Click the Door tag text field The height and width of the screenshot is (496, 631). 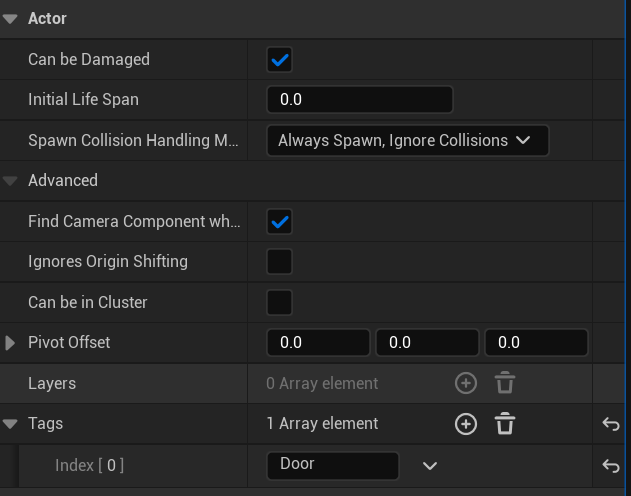pos(333,465)
